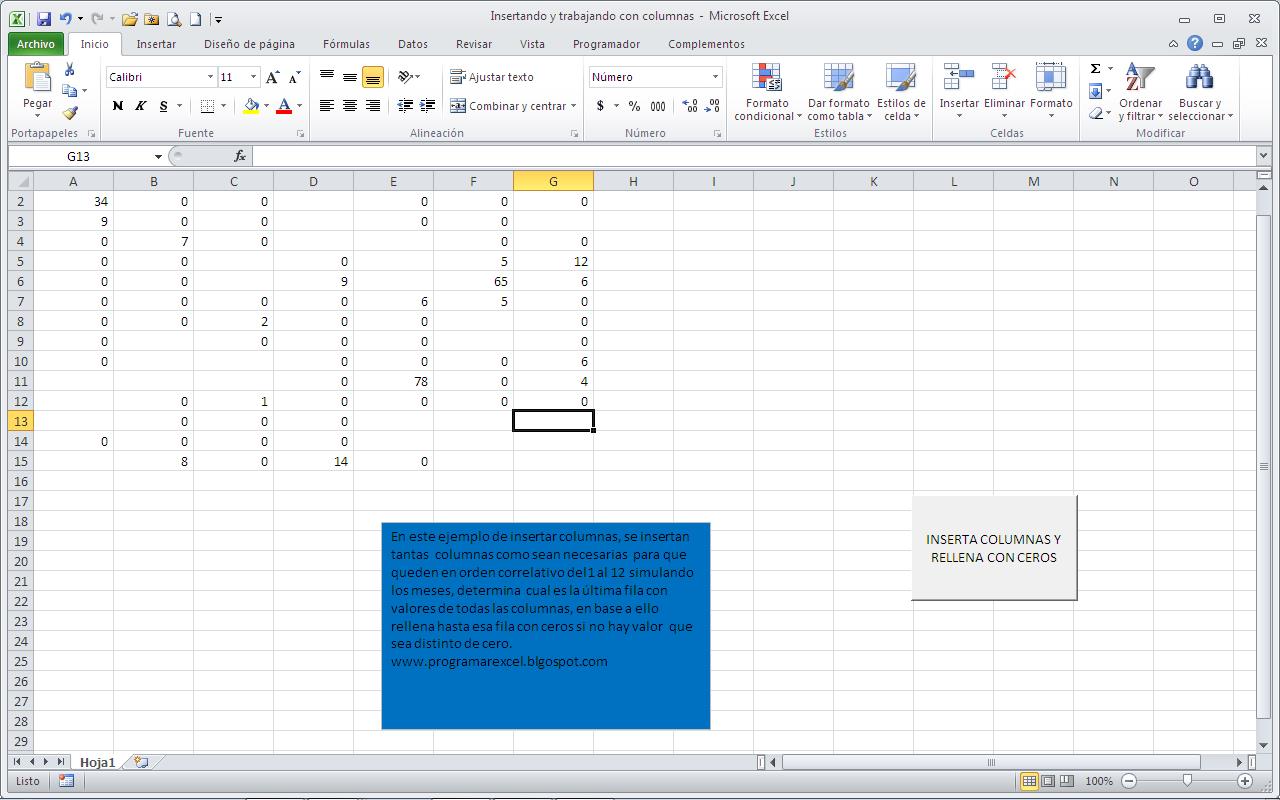Switch to Page Layout view in status bar
Viewport: 1280px width, 800px height.
1048,781
